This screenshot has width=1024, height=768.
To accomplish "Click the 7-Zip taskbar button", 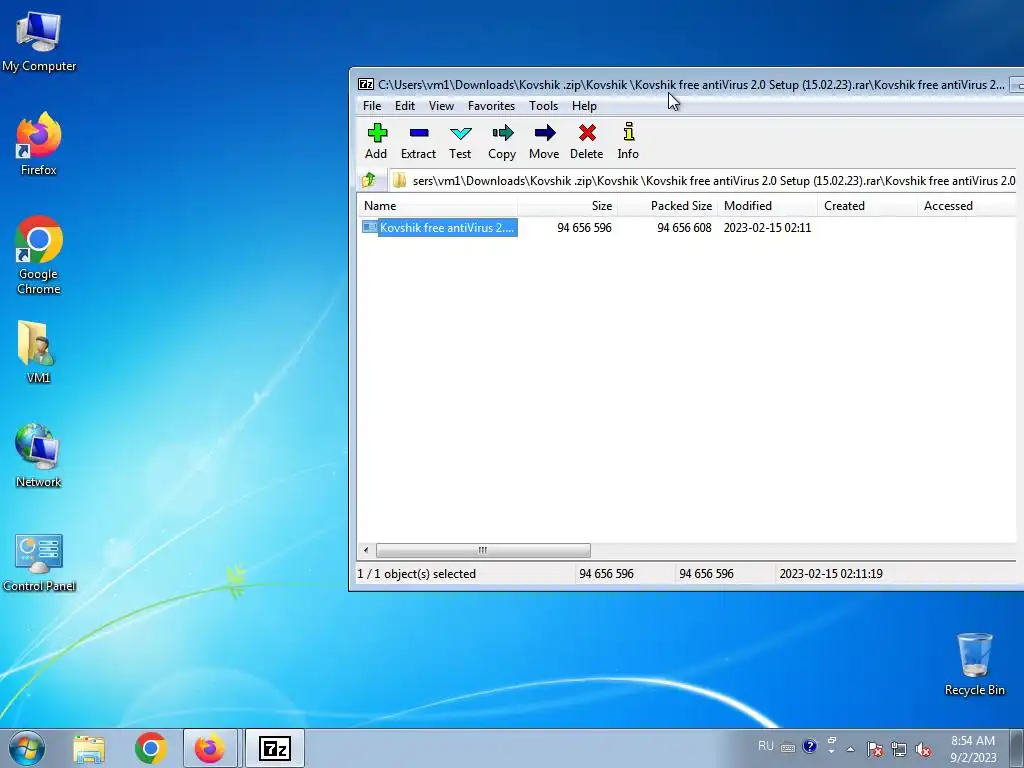I will pyautogui.click(x=275, y=748).
